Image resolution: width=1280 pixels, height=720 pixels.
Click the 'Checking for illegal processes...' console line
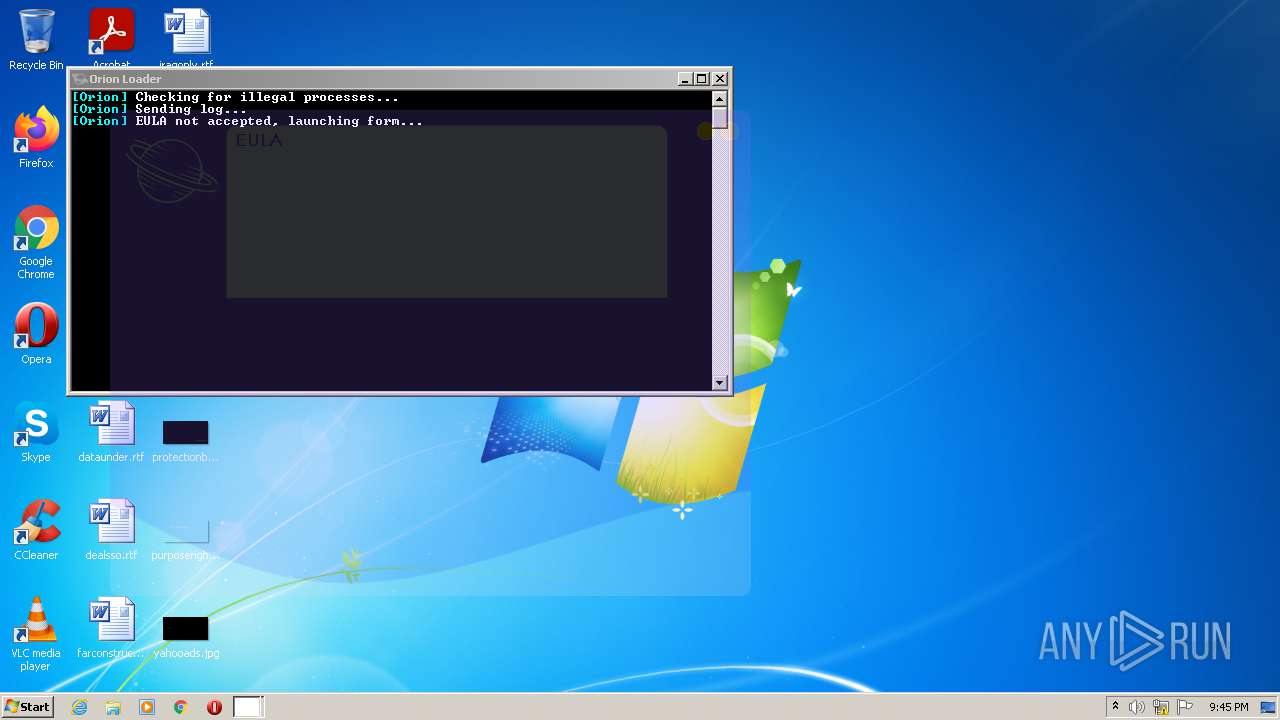(x=235, y=97)
